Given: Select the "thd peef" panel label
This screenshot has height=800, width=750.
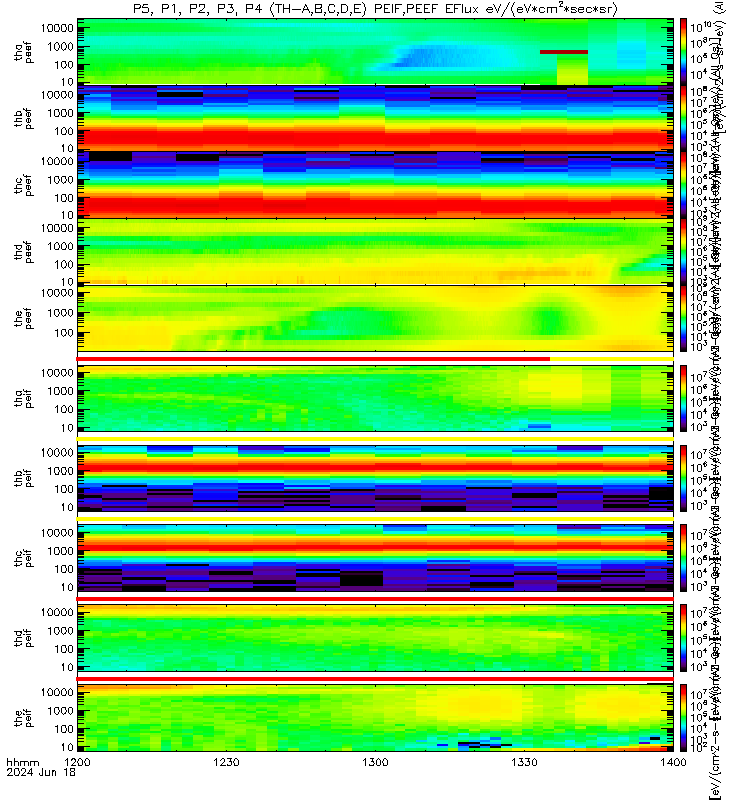Looking at the screenshot, I should coord(23,252).
